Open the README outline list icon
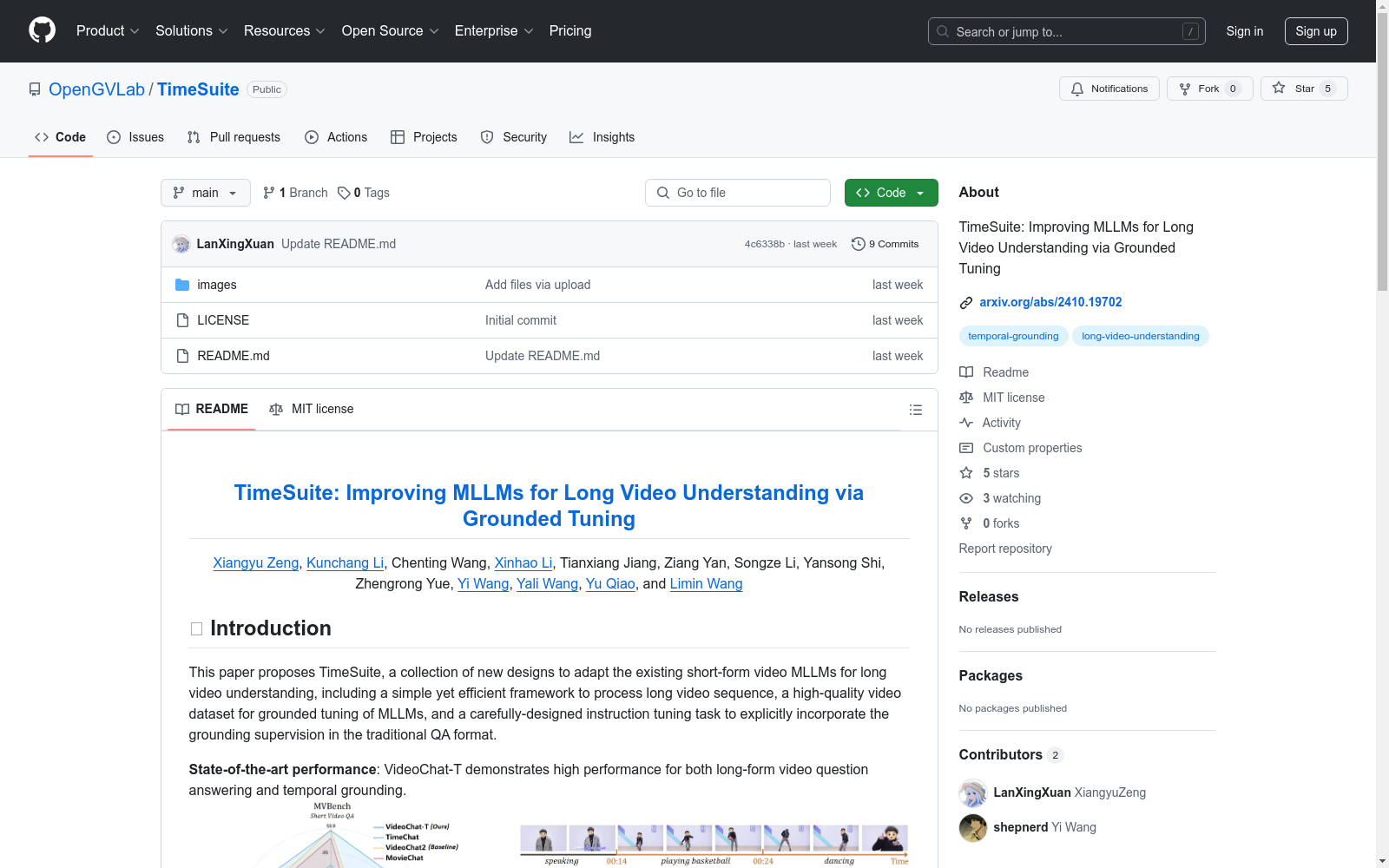The image size is (1389, 868). [x=916, y=410]
